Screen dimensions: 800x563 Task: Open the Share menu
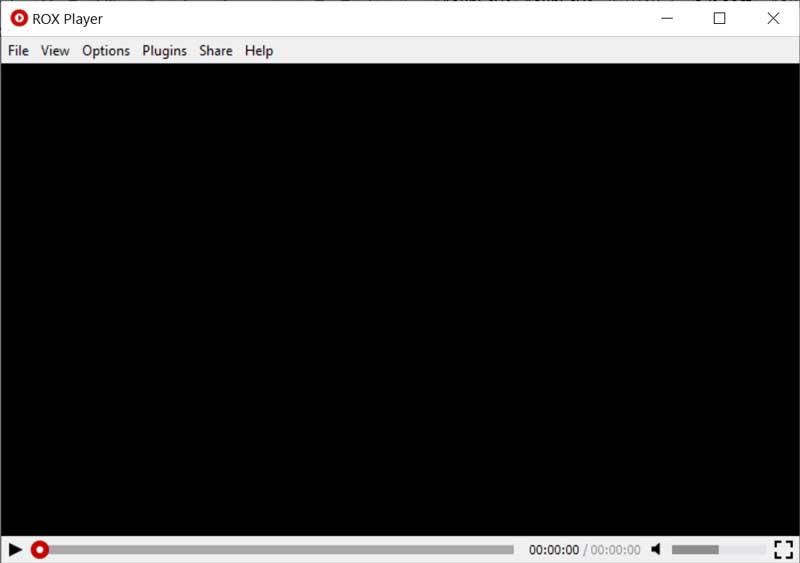216,51
